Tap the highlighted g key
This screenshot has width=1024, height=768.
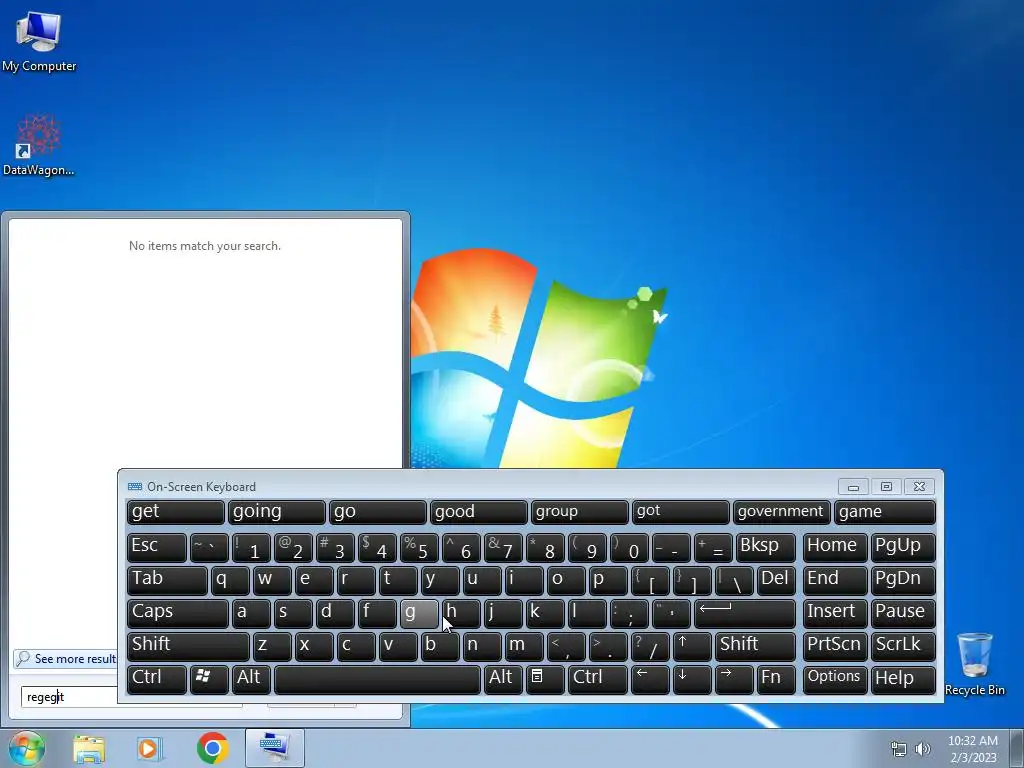419,613
